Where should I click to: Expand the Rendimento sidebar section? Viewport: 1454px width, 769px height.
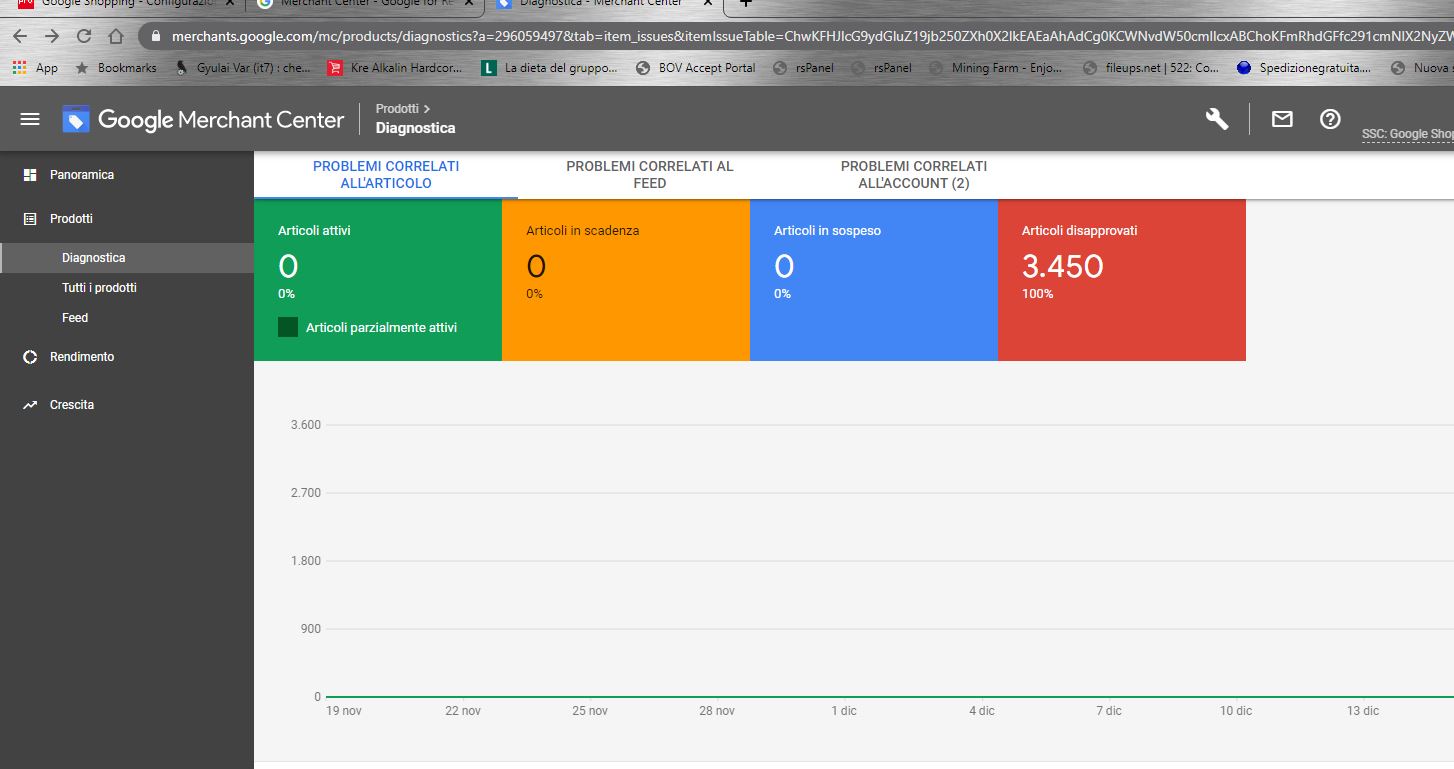[x=82, y=356]
